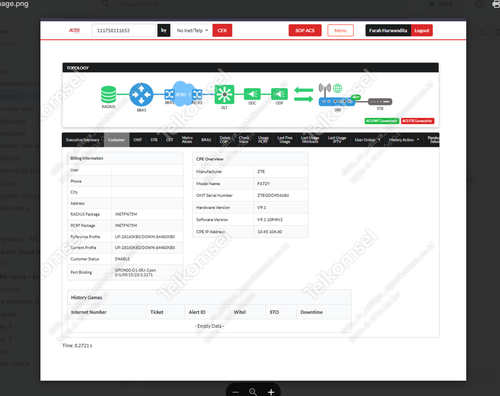
Task: Click the BRAS router icon in topology
Action: (141, 95)
